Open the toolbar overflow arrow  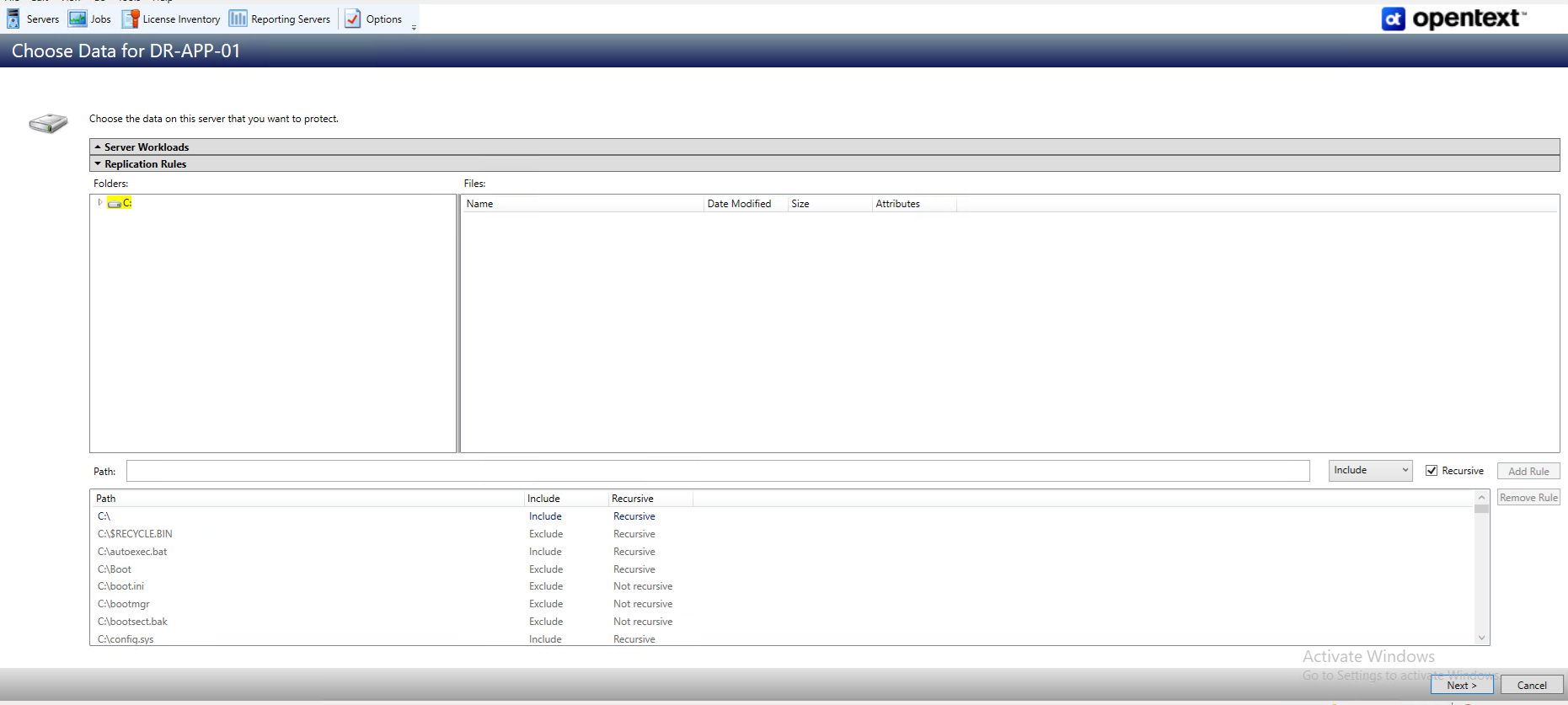414,28
